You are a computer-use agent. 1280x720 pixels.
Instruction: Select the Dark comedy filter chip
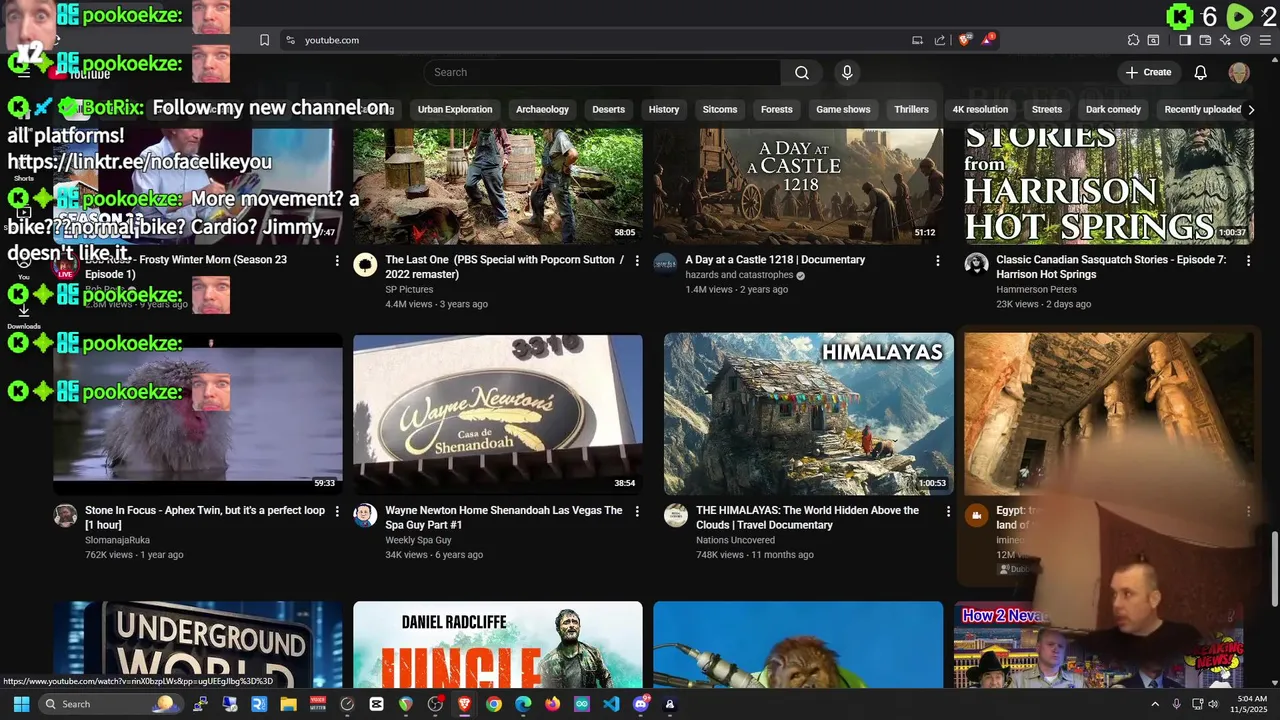pos(1113,109)
